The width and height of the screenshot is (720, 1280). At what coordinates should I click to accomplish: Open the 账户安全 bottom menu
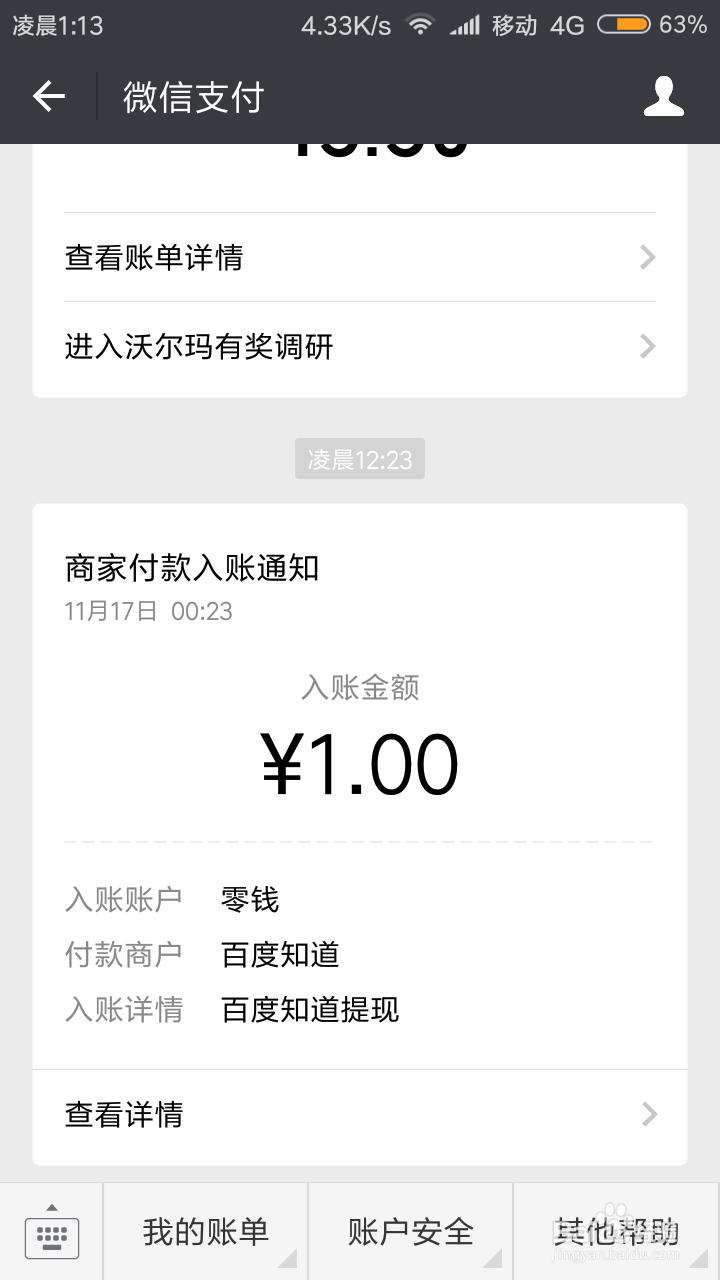point(411,1232)
